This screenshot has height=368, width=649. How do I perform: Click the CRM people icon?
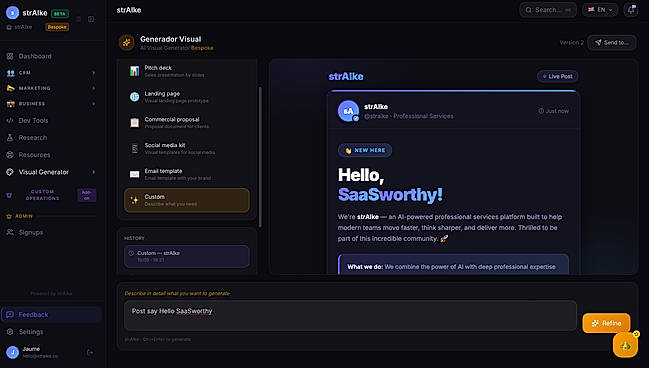pos(10,73)
